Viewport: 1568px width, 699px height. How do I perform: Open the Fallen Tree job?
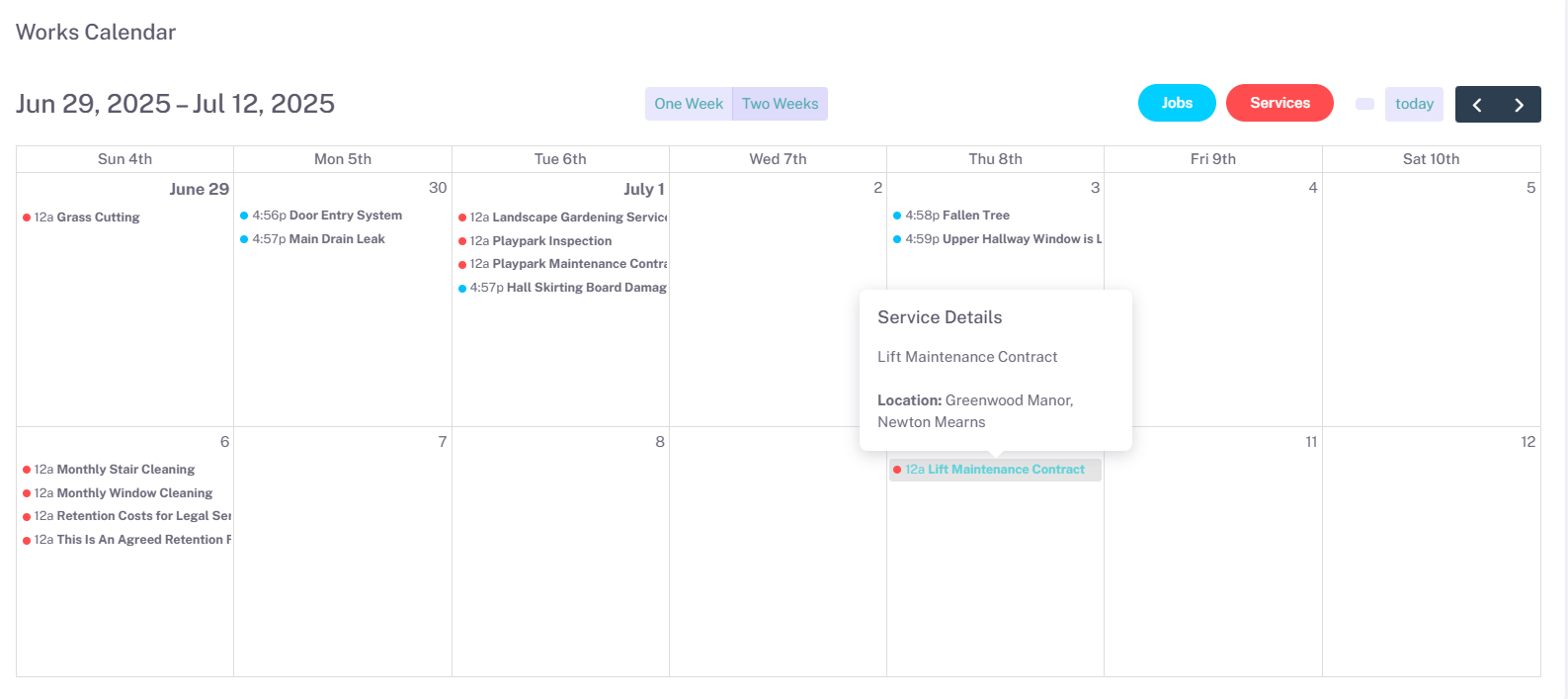975,216
